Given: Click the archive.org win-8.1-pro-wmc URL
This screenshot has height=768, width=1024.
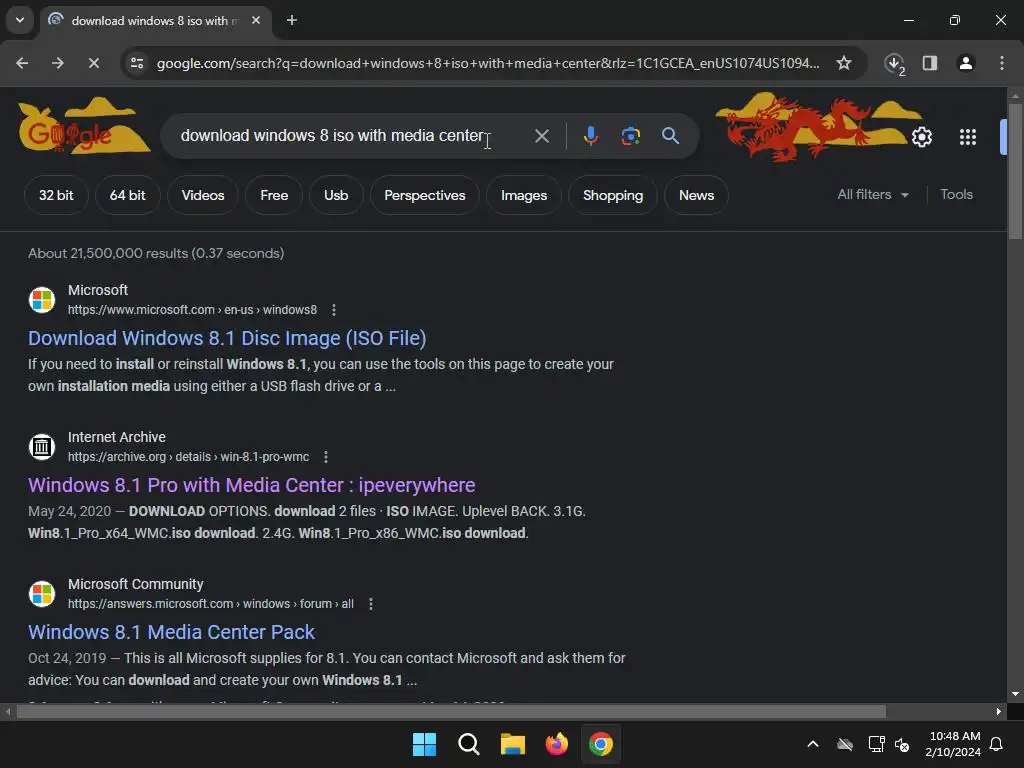Looking at the screenshot, I should point(188,457).
